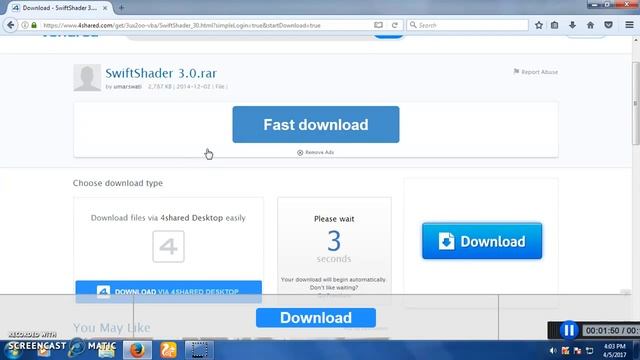
Task: Open the SwiftShader 3.0.rar title
Action: (x=161, y=73)
